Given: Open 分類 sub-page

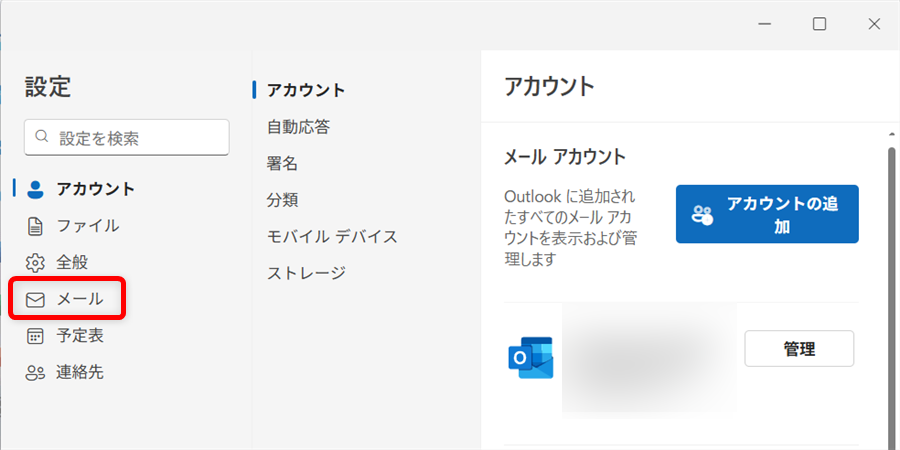Looking at the screenshot, I should tap(282, 200).
